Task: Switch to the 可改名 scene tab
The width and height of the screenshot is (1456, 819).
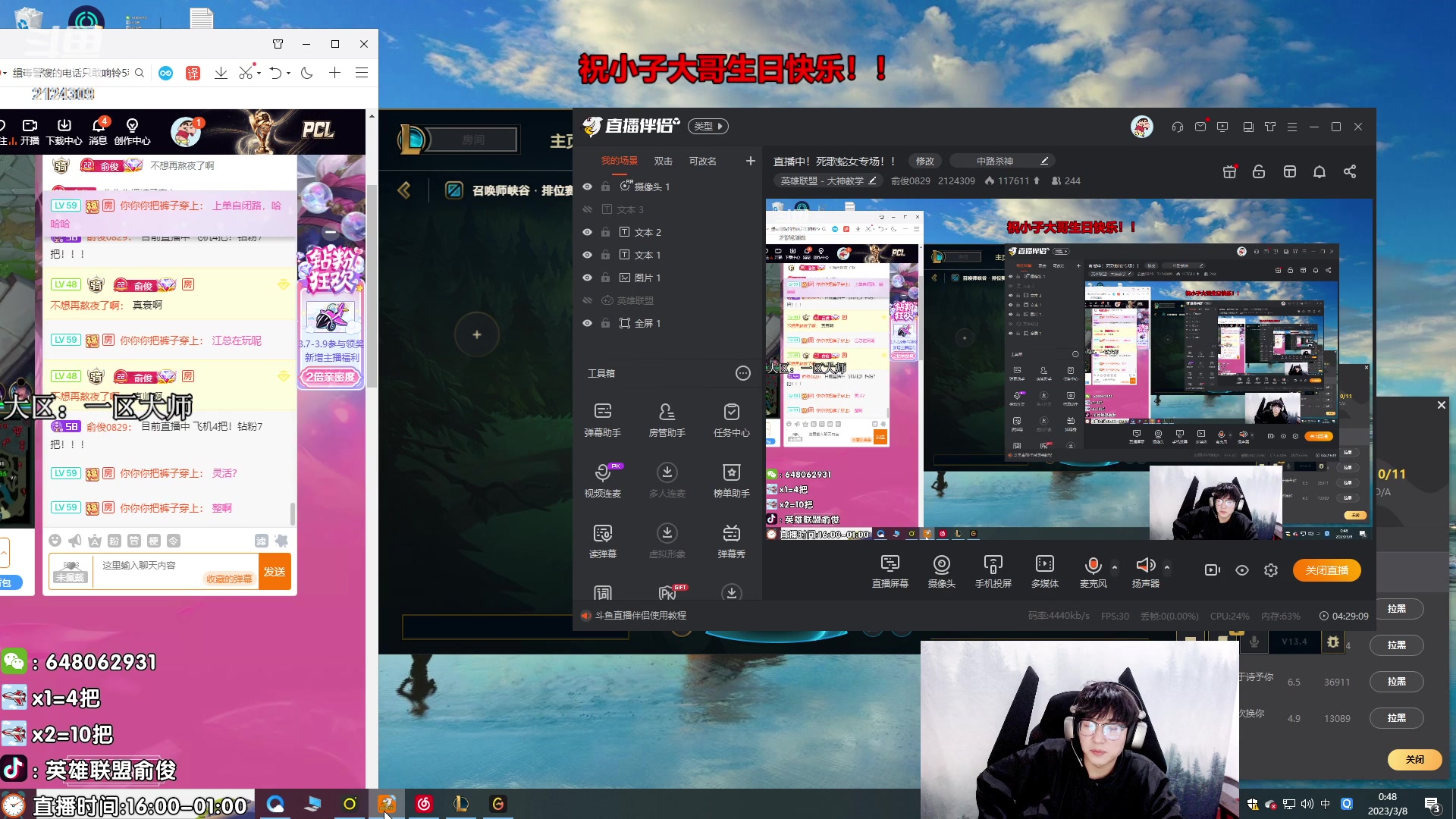Action: [703, 161]
